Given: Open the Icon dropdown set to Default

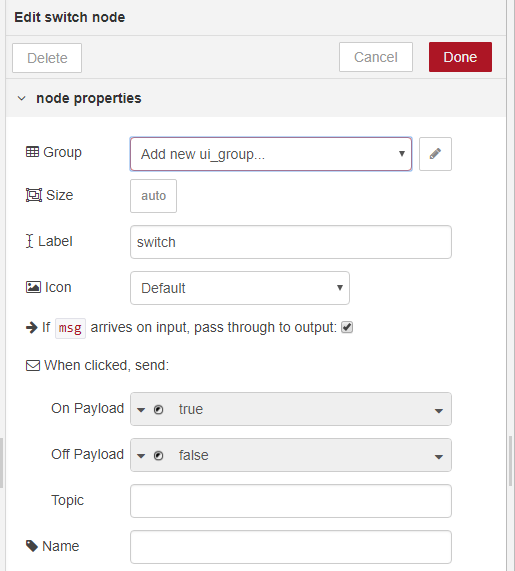Looking at the screenshot, I should point(240,288).
